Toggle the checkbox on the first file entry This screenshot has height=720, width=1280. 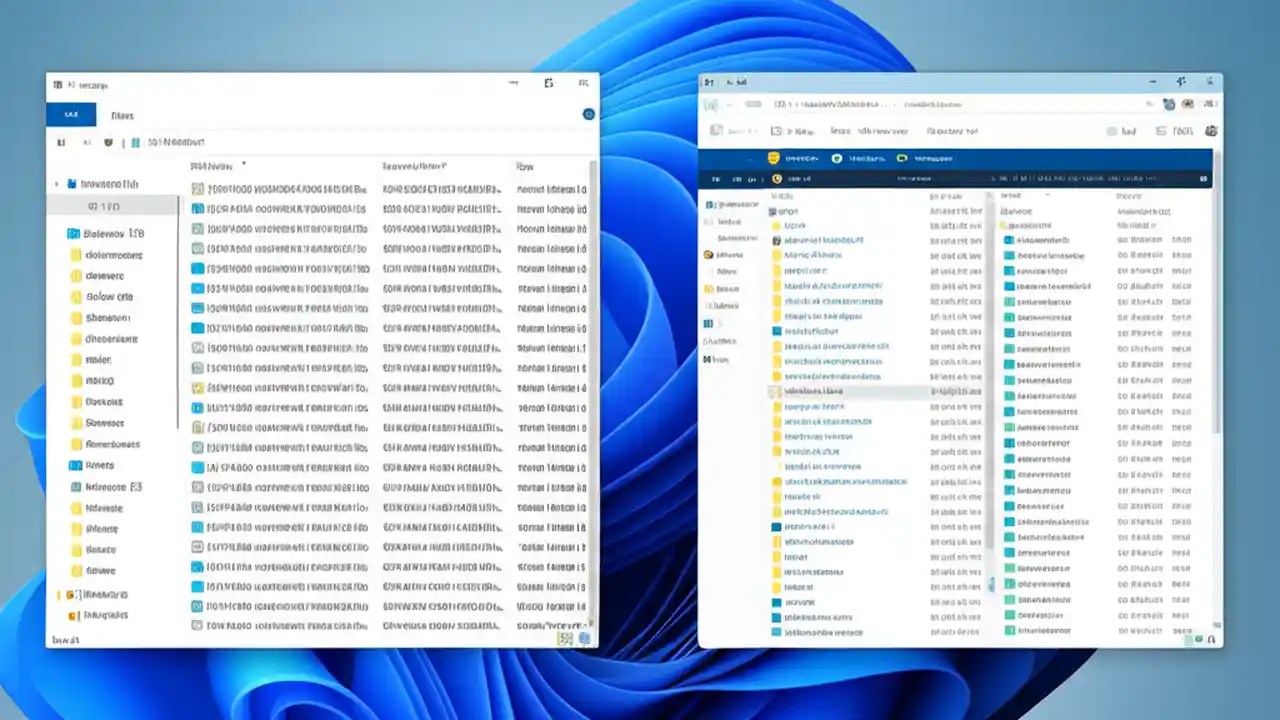pyautogui.click(x=196, y=189)
